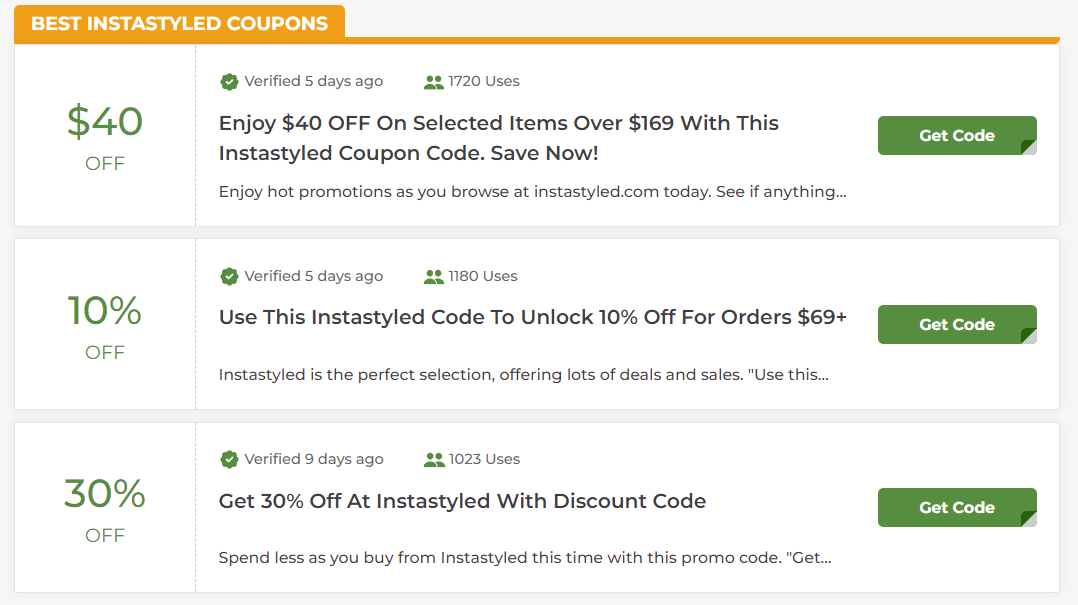The image size is (1078, 605).
Task: Click verified badge icon on 10% coupon
Action: (229, 276)
